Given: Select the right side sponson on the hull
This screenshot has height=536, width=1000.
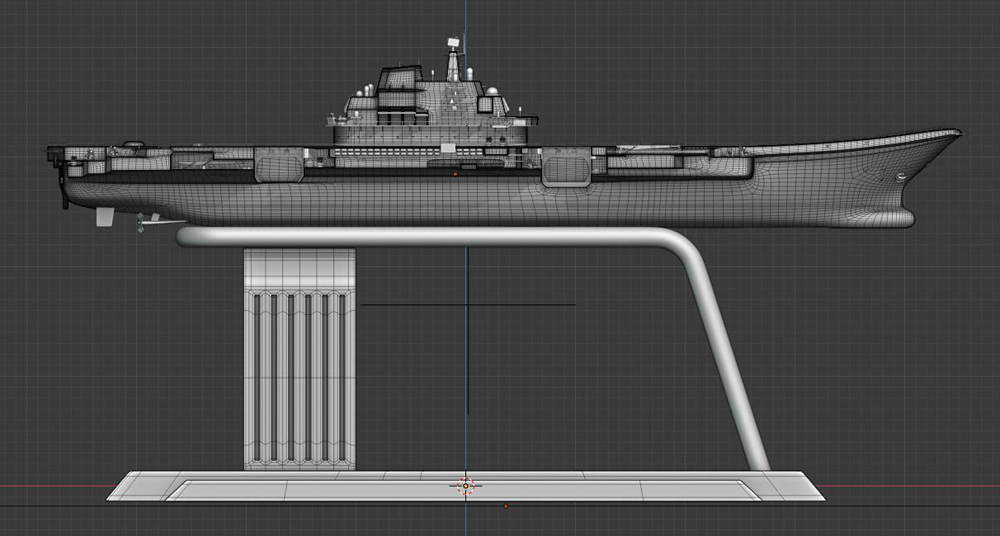Looking at the screenshot, I should coord(566,167).
